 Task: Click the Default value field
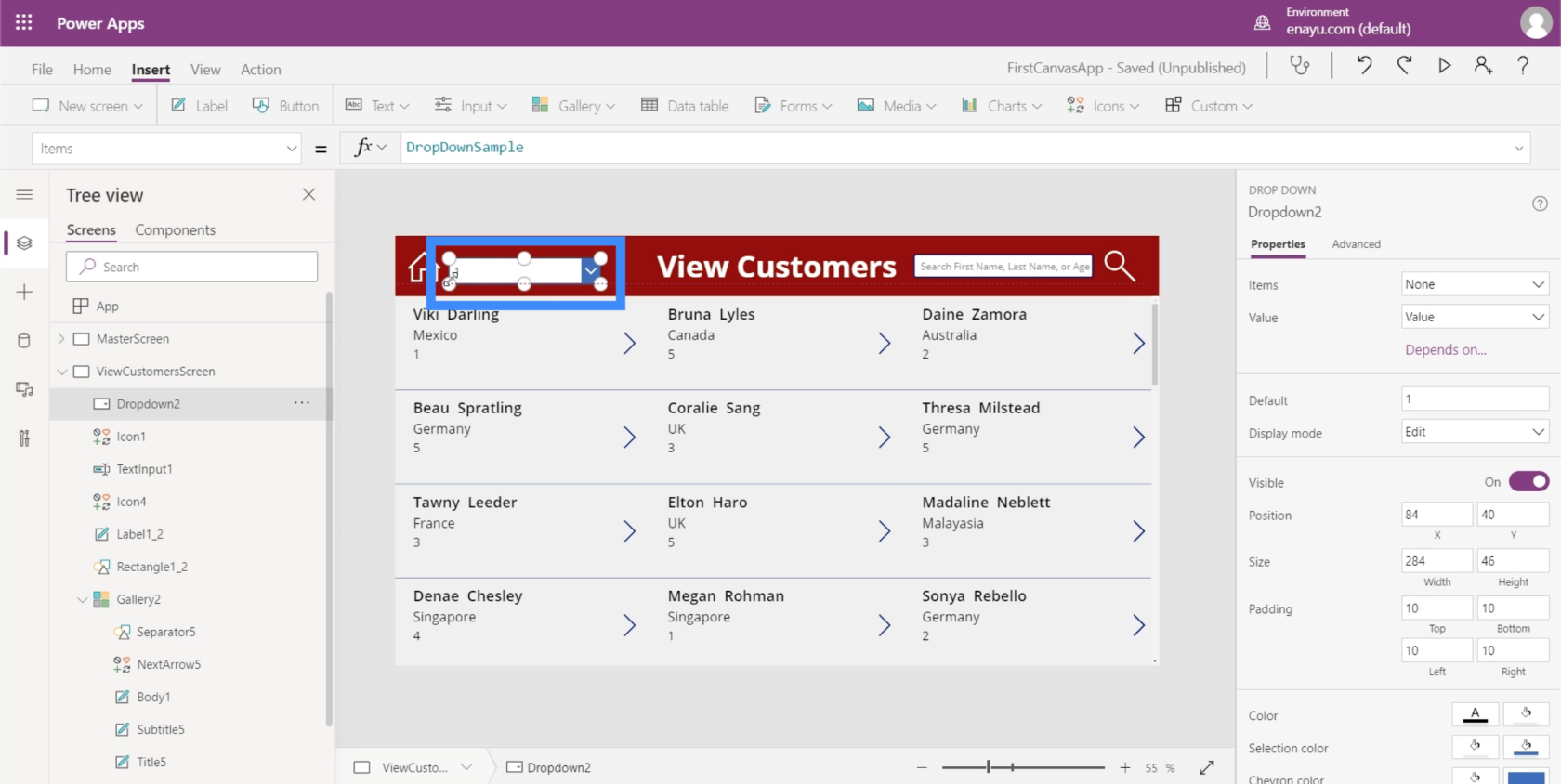click(x=1475, y=399)
